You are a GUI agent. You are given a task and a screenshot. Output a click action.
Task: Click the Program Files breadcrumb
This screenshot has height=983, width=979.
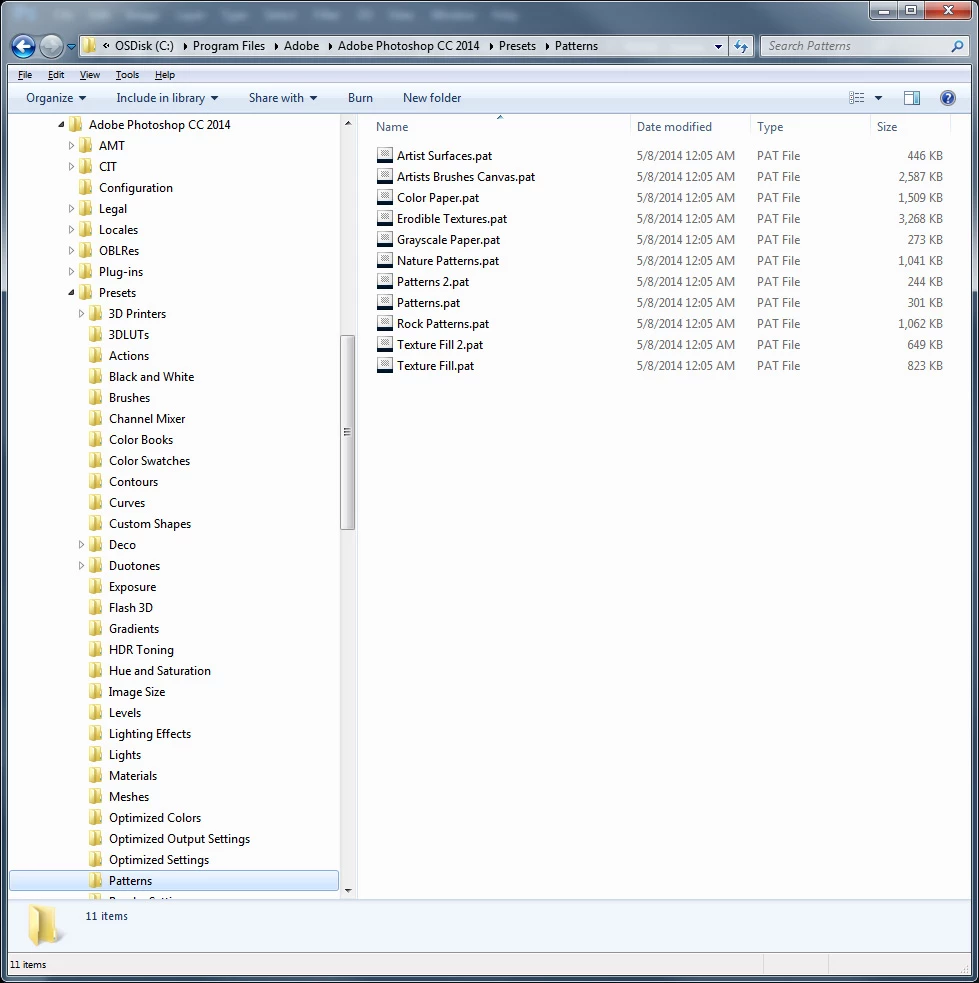(229, 46)
